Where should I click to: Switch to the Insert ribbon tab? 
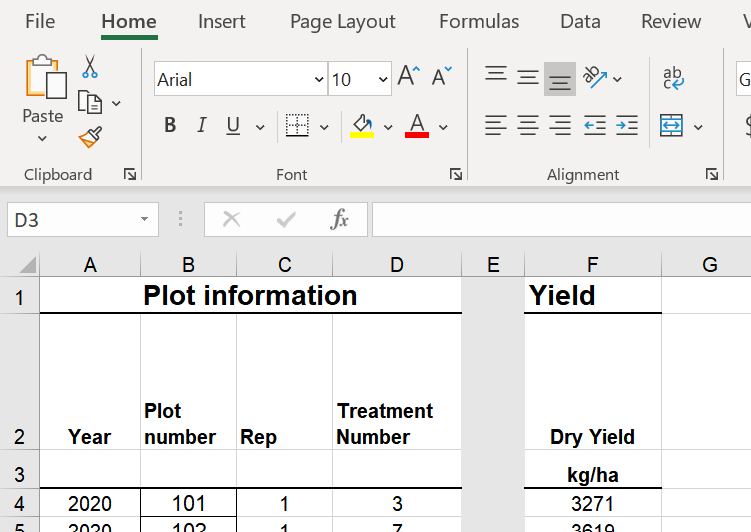click(x=221, y=22)
